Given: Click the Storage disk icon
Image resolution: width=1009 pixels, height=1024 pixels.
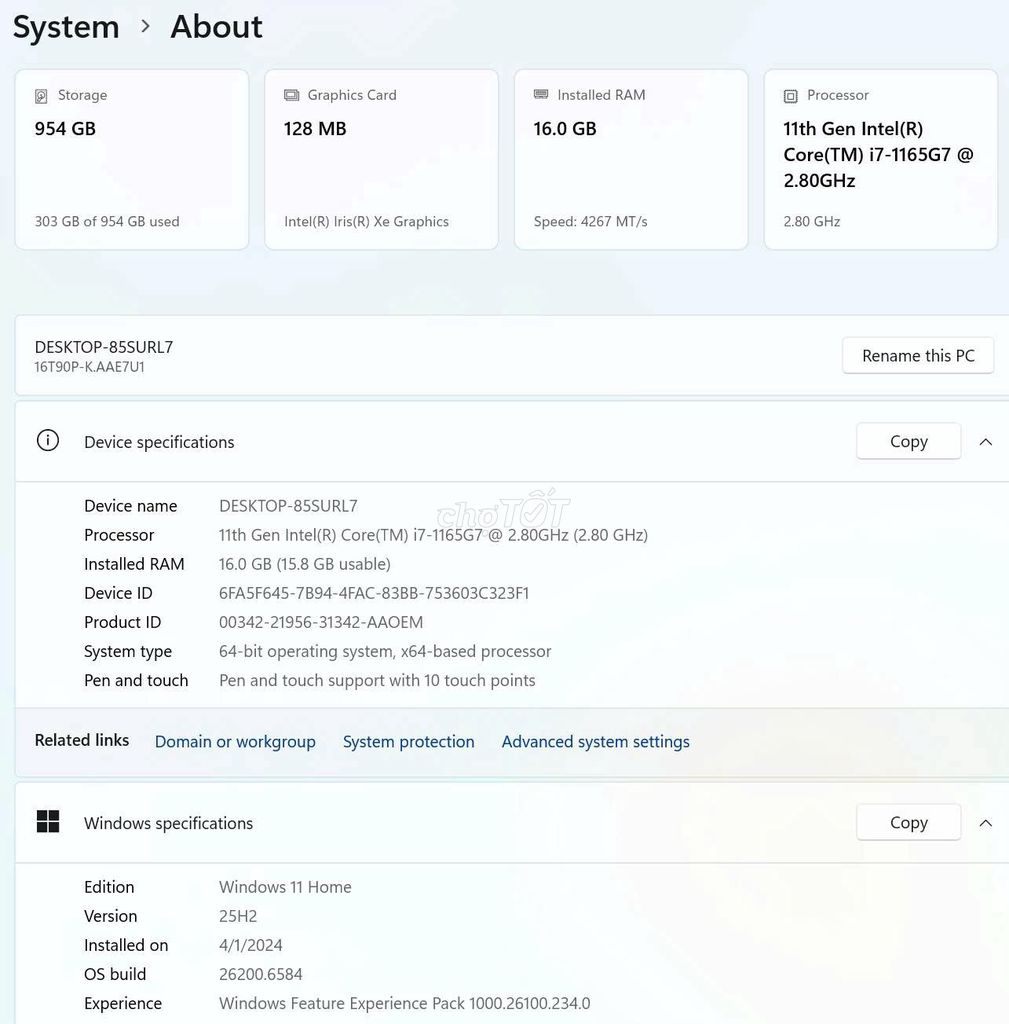Looking at the screenshot, I should click(41, 96).
